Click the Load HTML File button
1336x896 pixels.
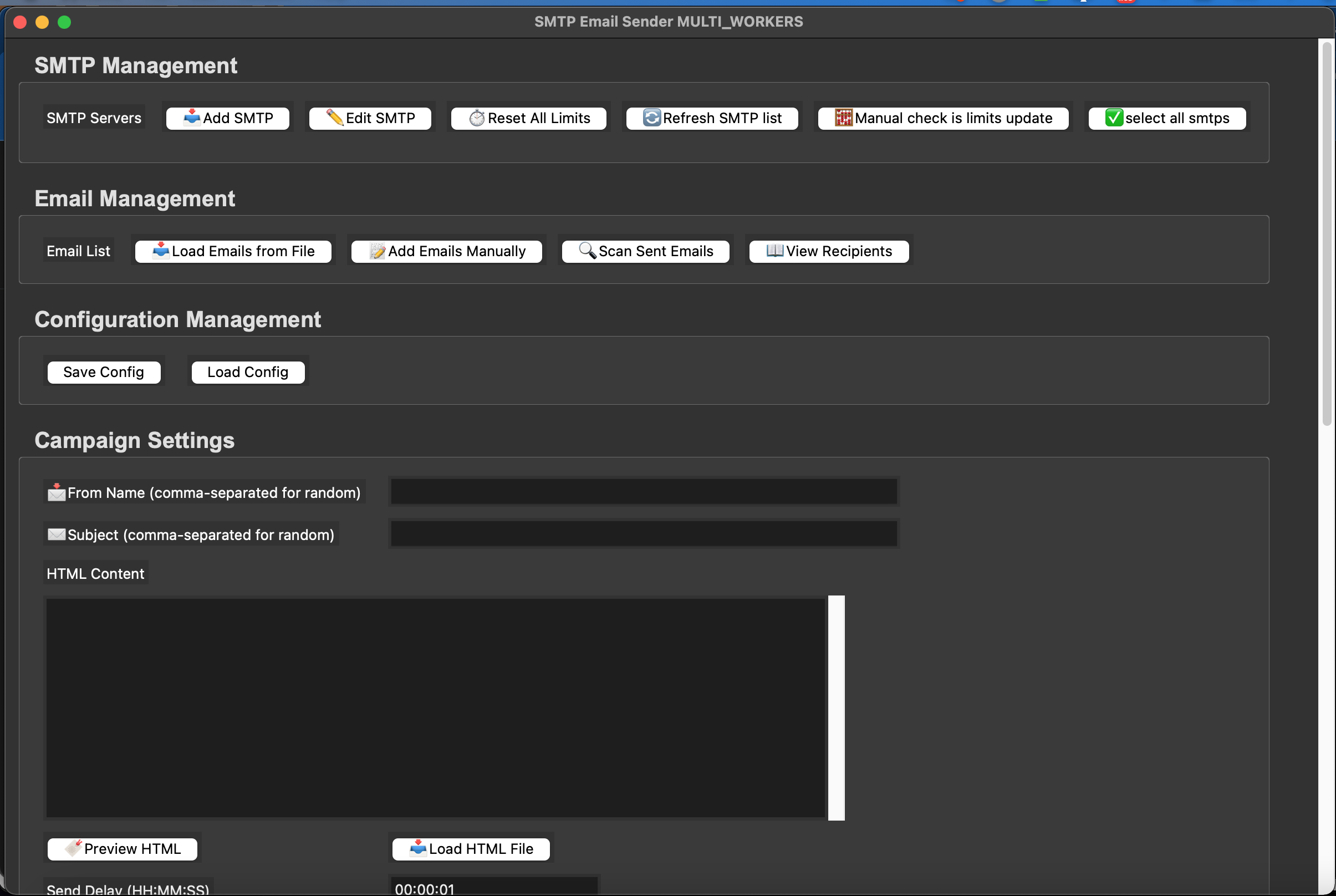pos(471,849)
